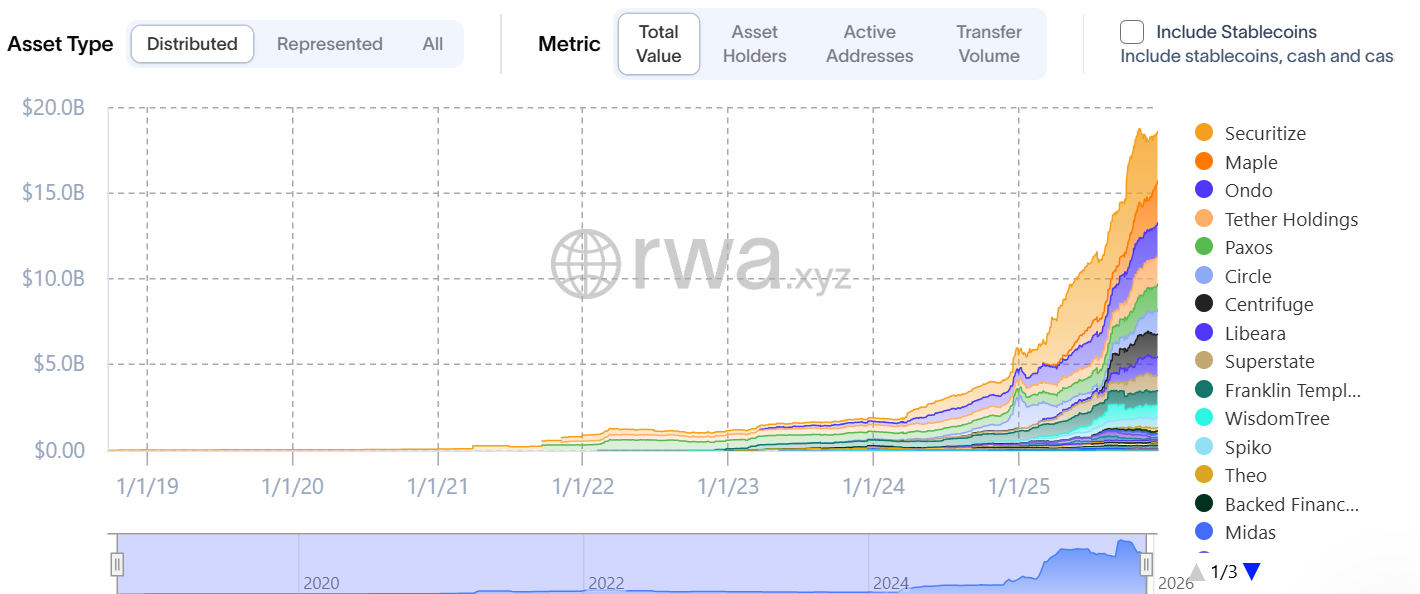Screen dimensions: 1420x594
Task: Select All asset types
Action: [432, 44]
